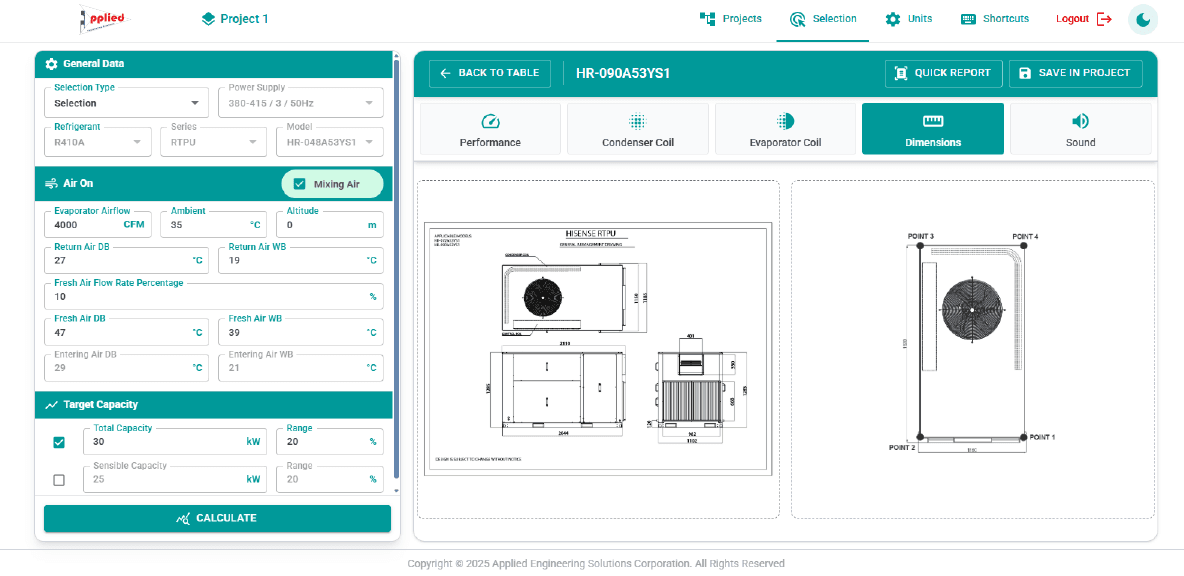Switch to the Condenser Coil tab

tap(637, 129)
